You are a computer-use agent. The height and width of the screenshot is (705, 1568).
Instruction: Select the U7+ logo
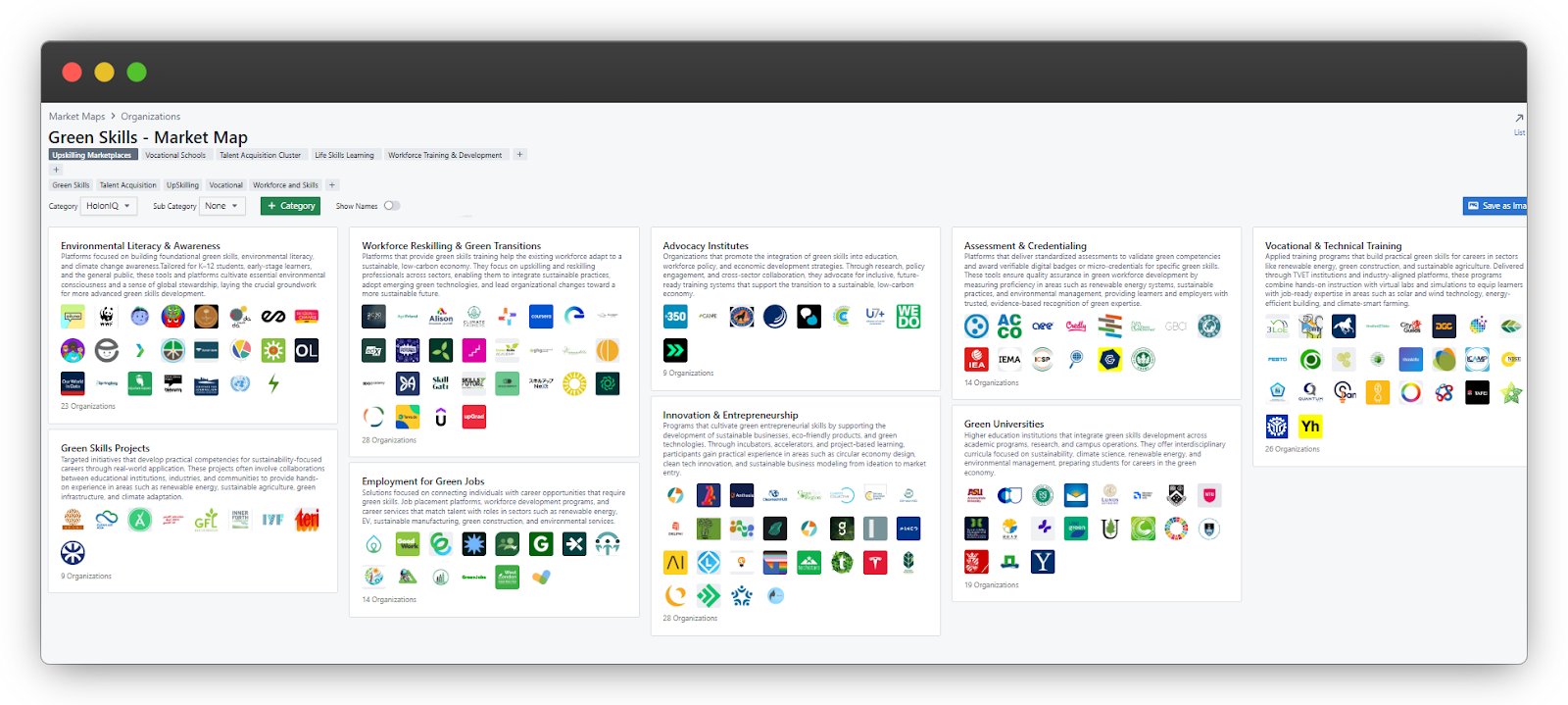click(x=875, y=317)
